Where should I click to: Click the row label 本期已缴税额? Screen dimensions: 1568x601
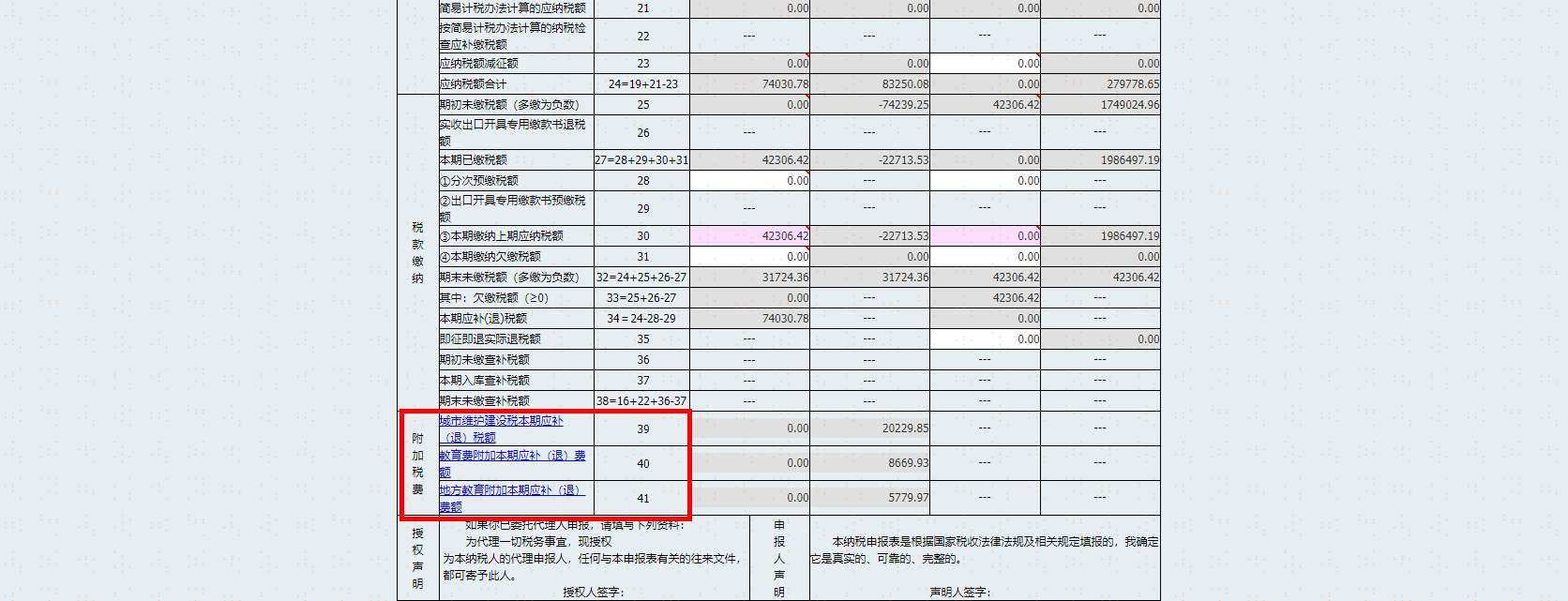(474, 159)
